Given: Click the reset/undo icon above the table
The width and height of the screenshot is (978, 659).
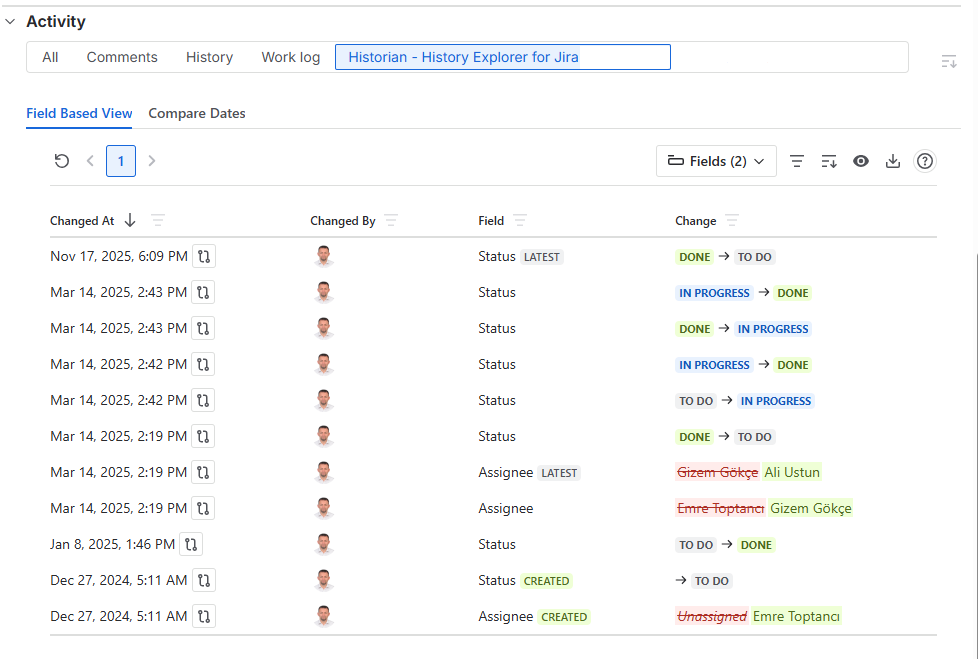Looking at the screenshot, I should click(x=61, y=161).
